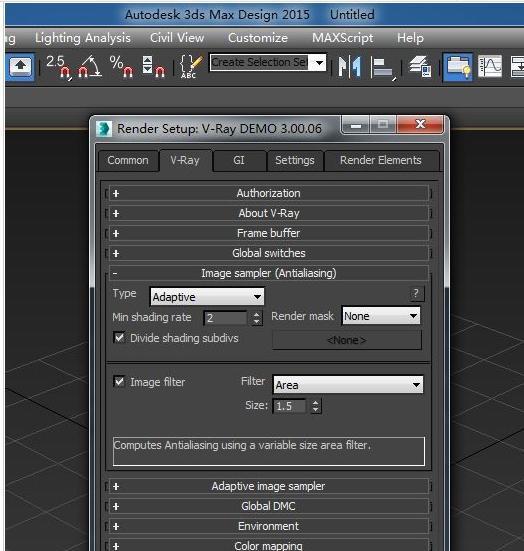Open the Customize menu
The height and width of the screenshot is (551, 524).
258,38
